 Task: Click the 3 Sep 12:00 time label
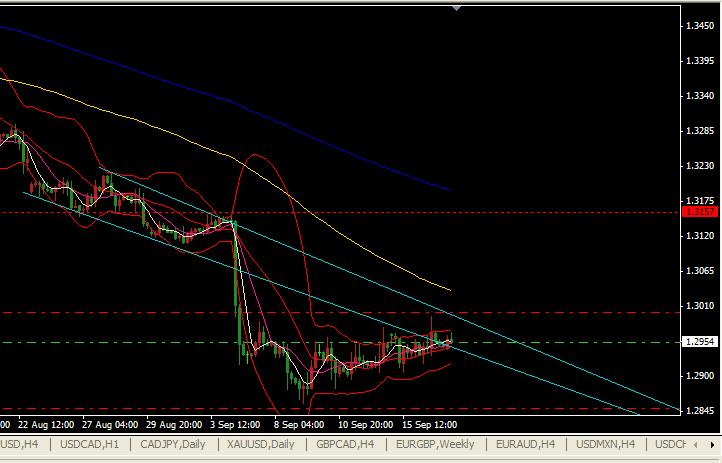pos(235,424)
